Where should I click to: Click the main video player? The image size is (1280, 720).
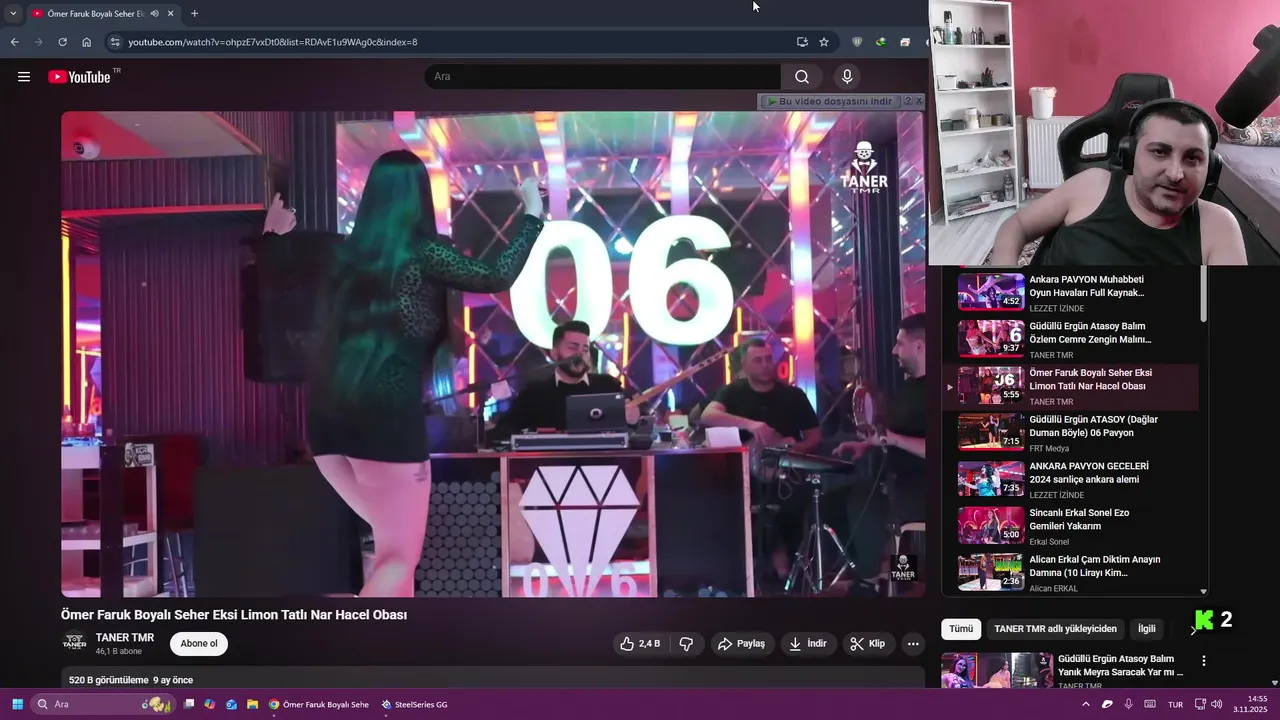tap(493, 354)
